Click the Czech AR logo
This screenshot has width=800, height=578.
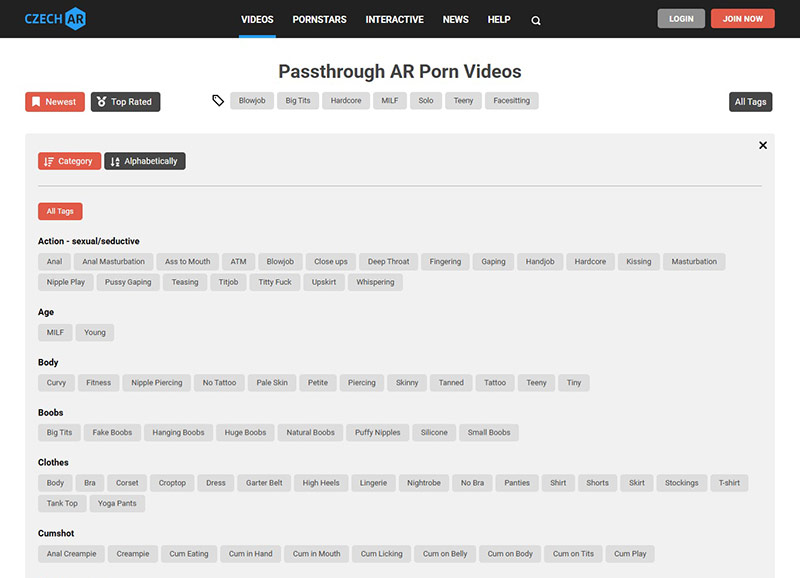coord(55,19)
